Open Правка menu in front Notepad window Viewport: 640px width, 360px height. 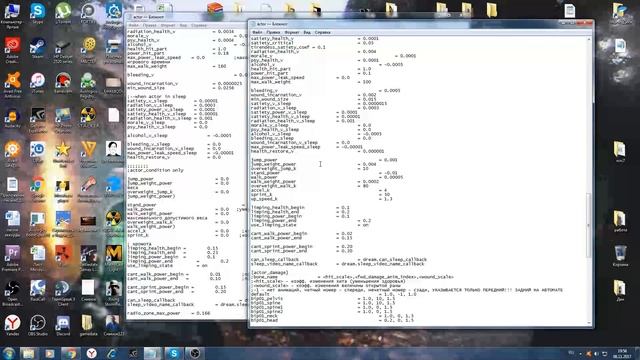click(273, 32)
